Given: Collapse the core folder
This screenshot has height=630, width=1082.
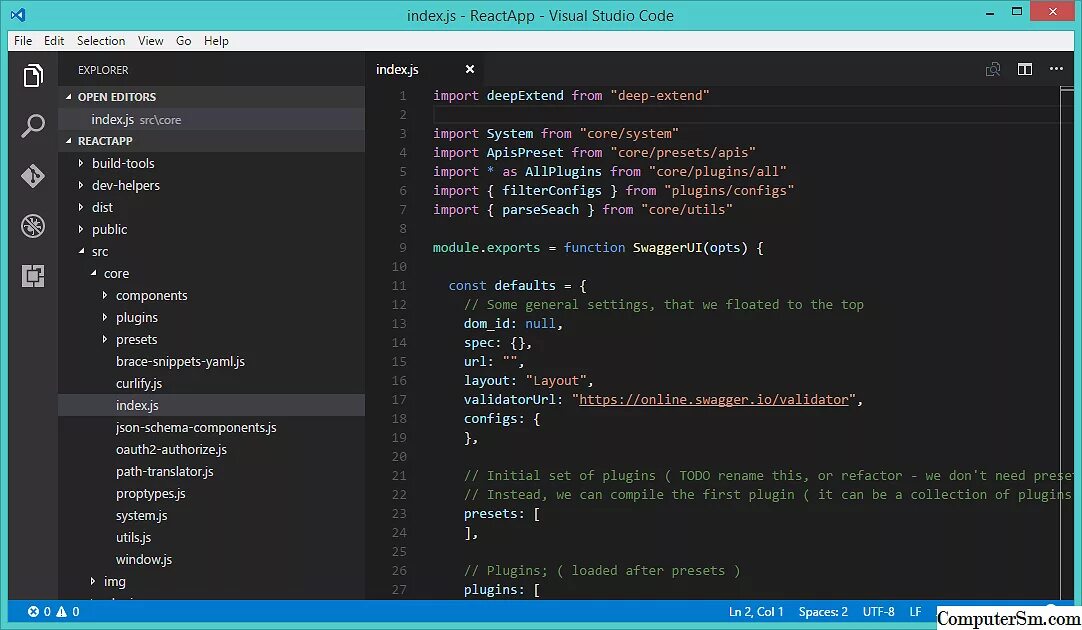Looking at the screenshot, I should coord(93,273).
